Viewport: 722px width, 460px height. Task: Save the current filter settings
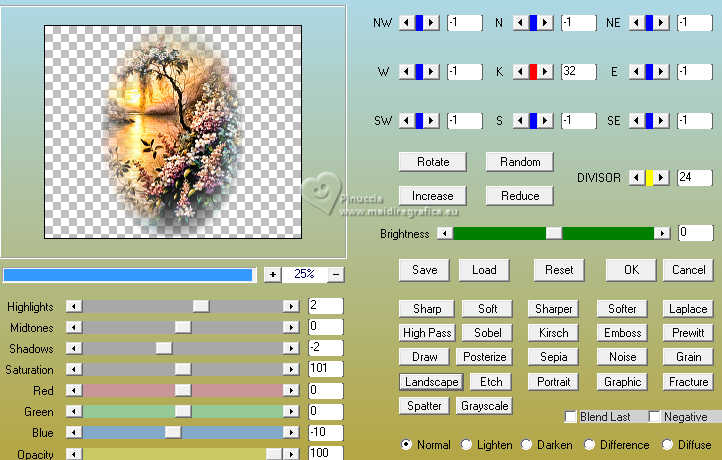click(425, 270)
